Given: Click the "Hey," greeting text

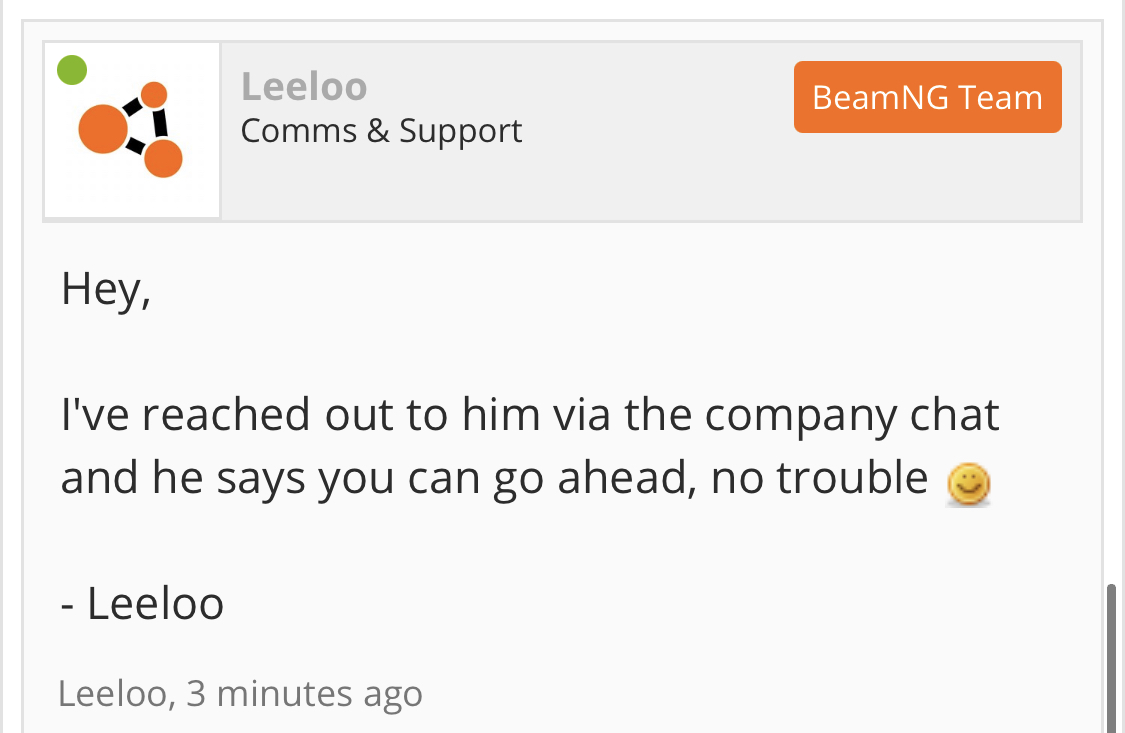Looking at the screenshot, I should point(106,289).
